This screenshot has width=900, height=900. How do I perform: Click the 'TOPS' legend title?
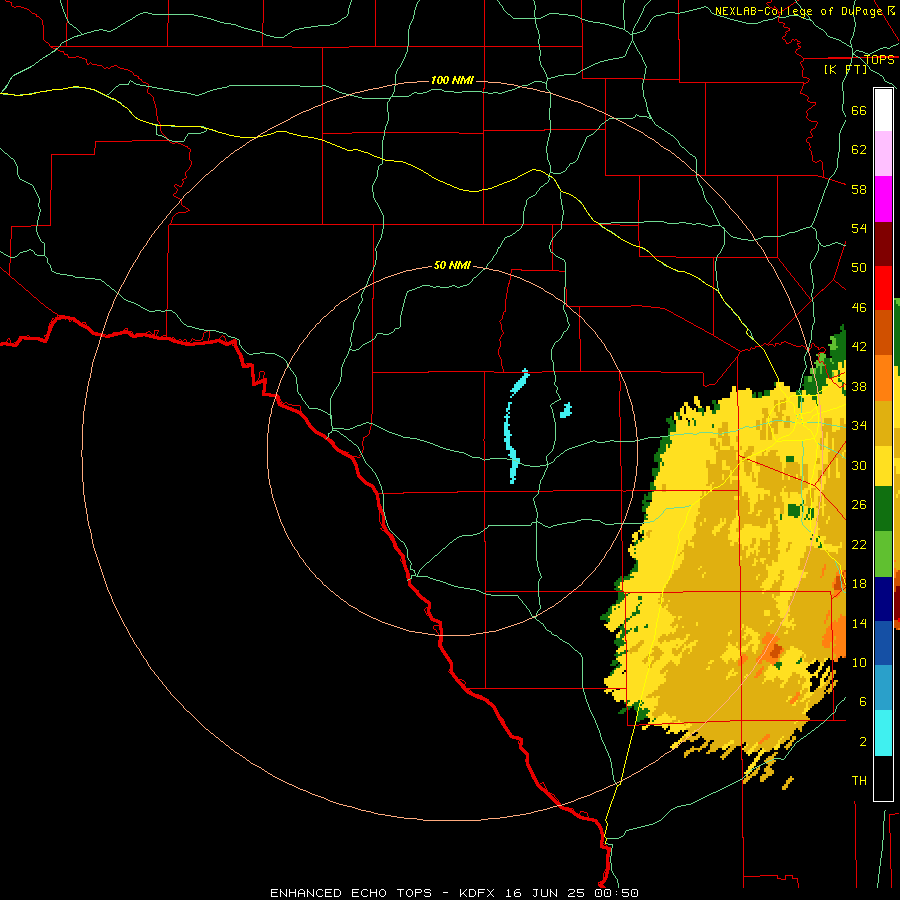click(x=879, y=59)
